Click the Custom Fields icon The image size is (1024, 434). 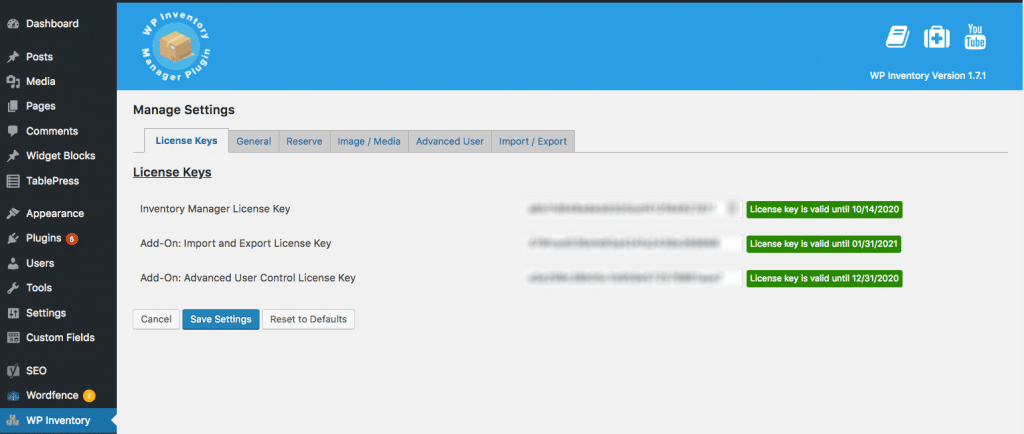tap(12, 337)
